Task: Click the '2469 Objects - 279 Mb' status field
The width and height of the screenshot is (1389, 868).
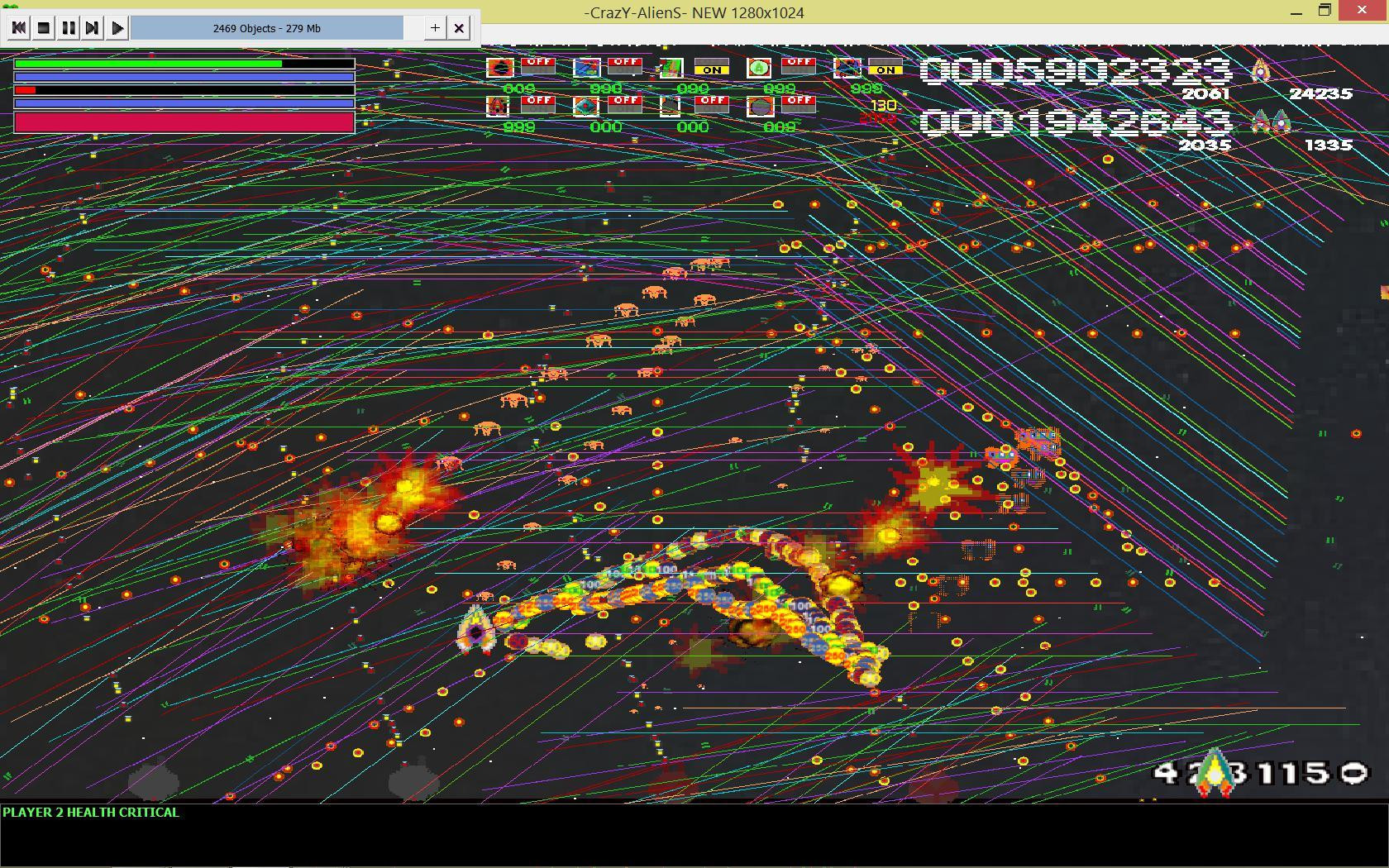Action: pyautogui.click(x=267, y=28)
